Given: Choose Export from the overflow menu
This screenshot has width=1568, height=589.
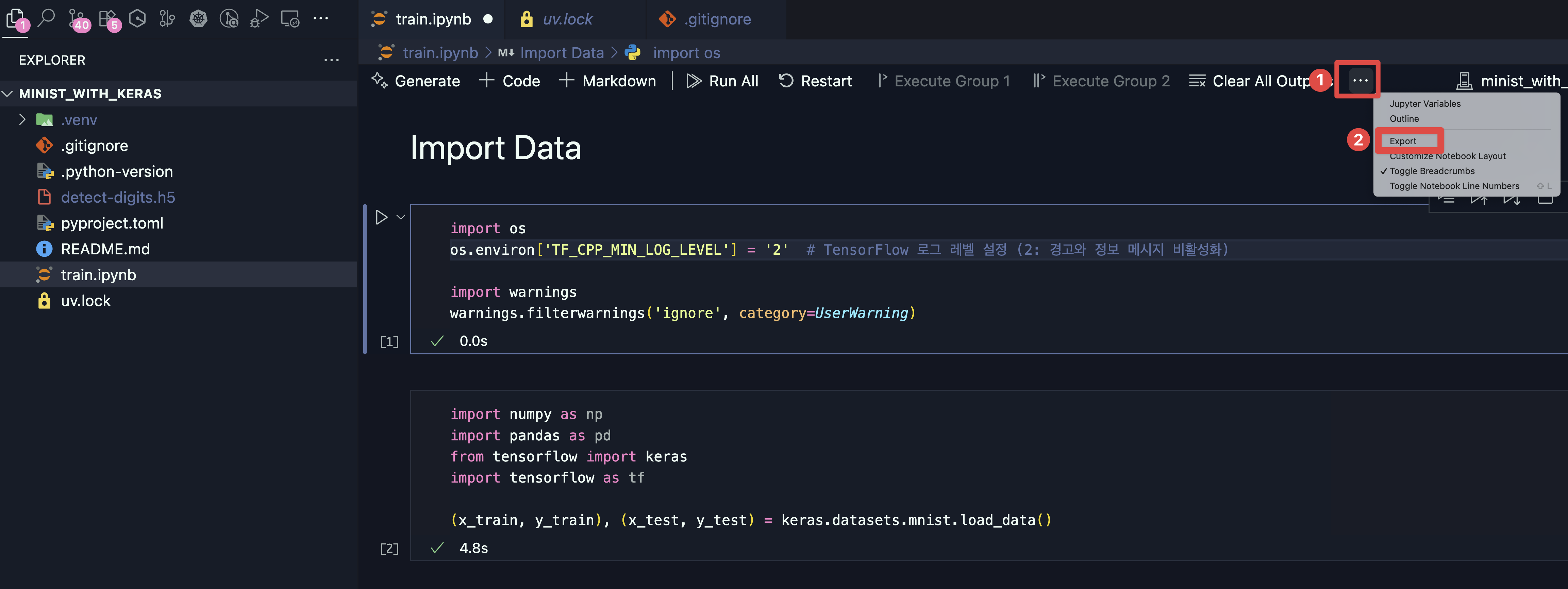Looking at the screenshot, I should coord(1403,141).
